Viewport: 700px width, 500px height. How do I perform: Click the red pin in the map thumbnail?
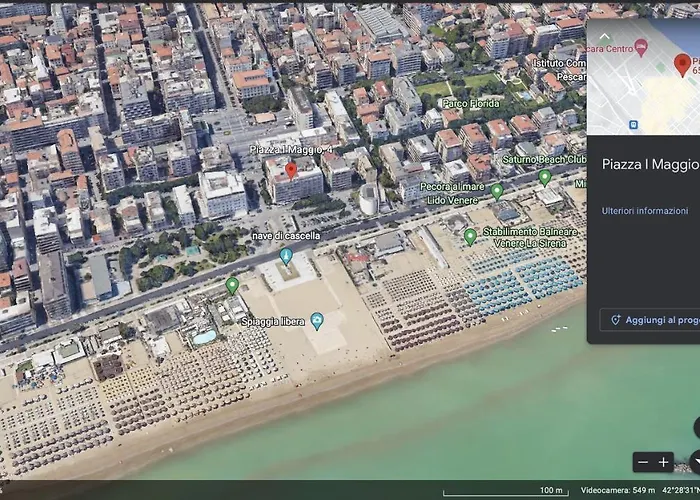[683, 65]
